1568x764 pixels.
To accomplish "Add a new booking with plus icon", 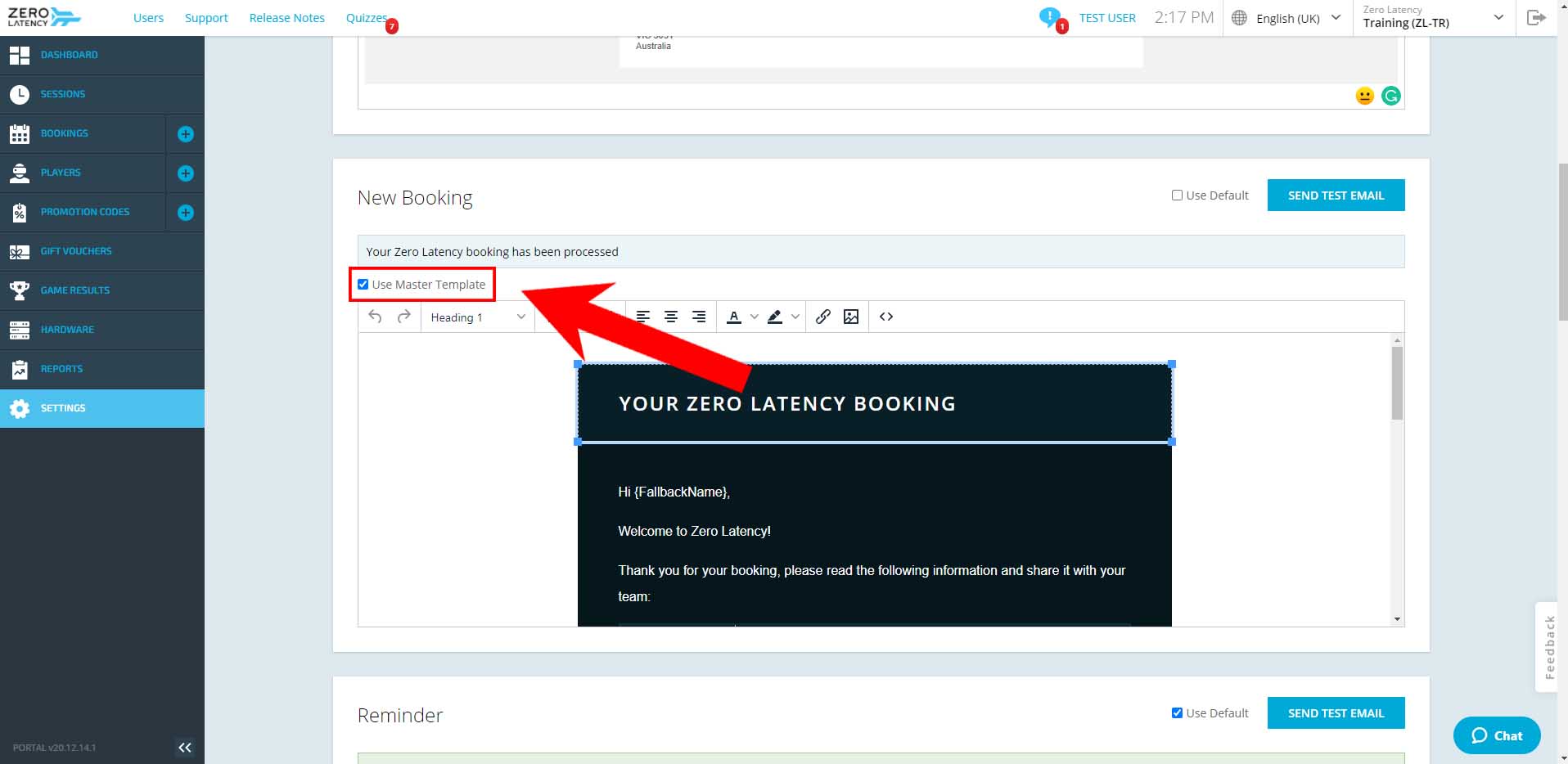I will pyautogui.click(x=186, y=134).
